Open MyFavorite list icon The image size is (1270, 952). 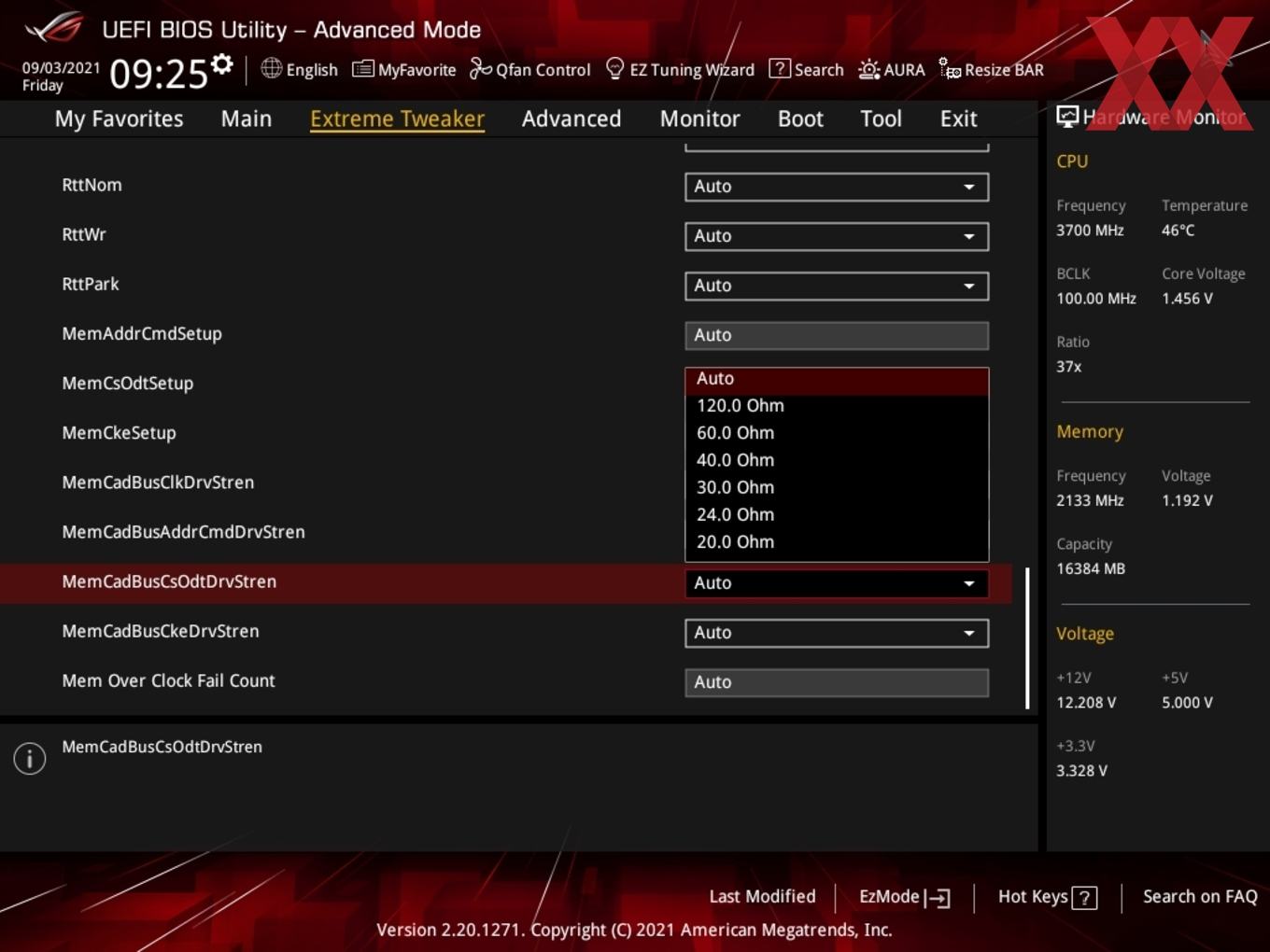[x=362, y=69]
